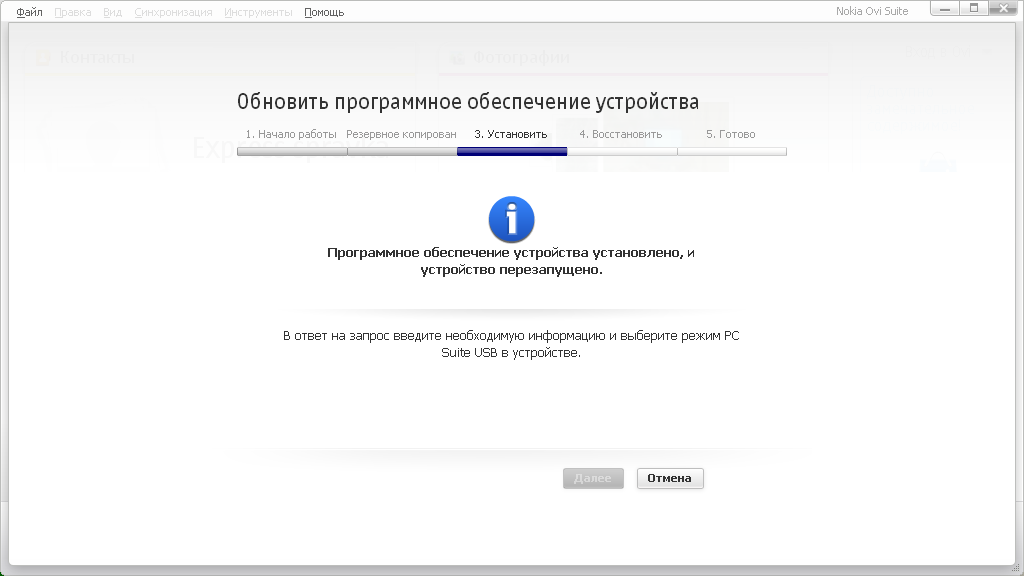The height and width of the screenshot is (576, 1024).
Task: Open the Синхронизация menu
Action: click(173, 12)
